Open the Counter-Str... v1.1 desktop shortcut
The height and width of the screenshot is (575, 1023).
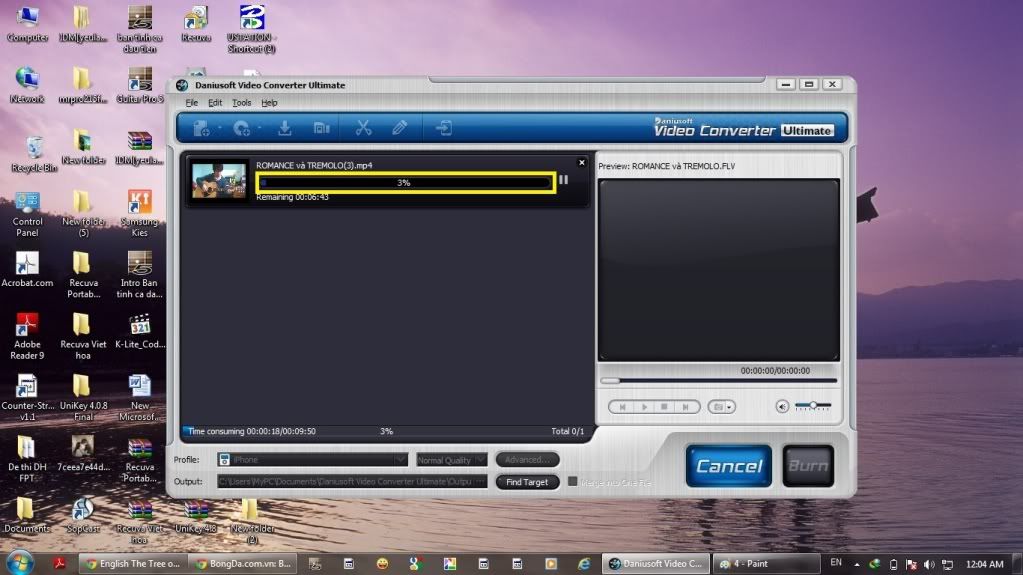pos(27,398)
